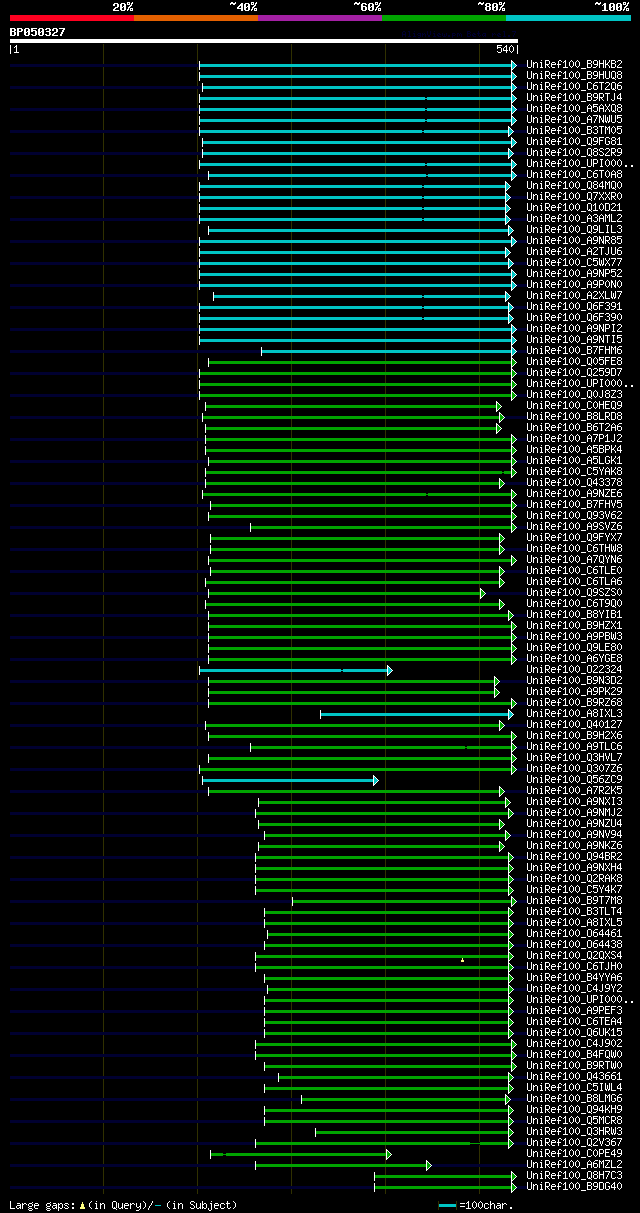
Task: Click label UniRef100_B8YIB1
Action: coord(574,614)
